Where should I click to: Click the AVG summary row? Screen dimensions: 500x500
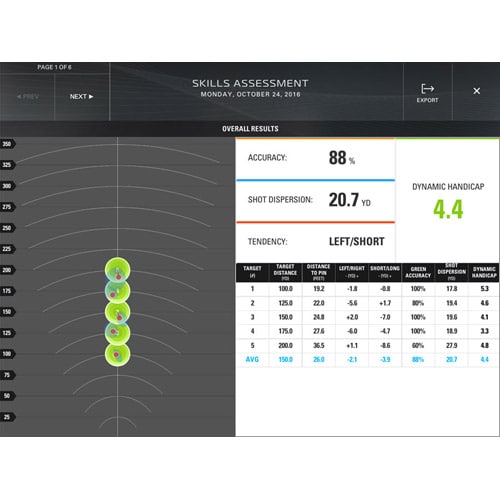(x=367, y=360)
